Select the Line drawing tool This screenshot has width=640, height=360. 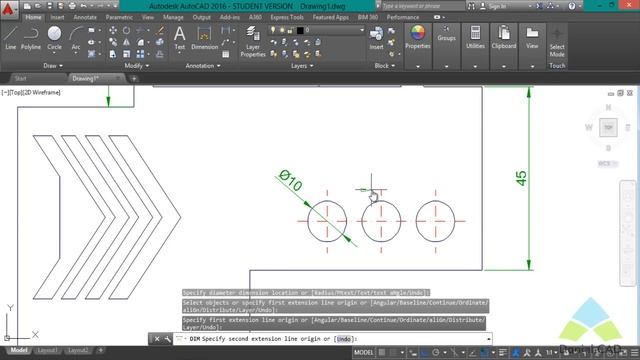point(11,38)
